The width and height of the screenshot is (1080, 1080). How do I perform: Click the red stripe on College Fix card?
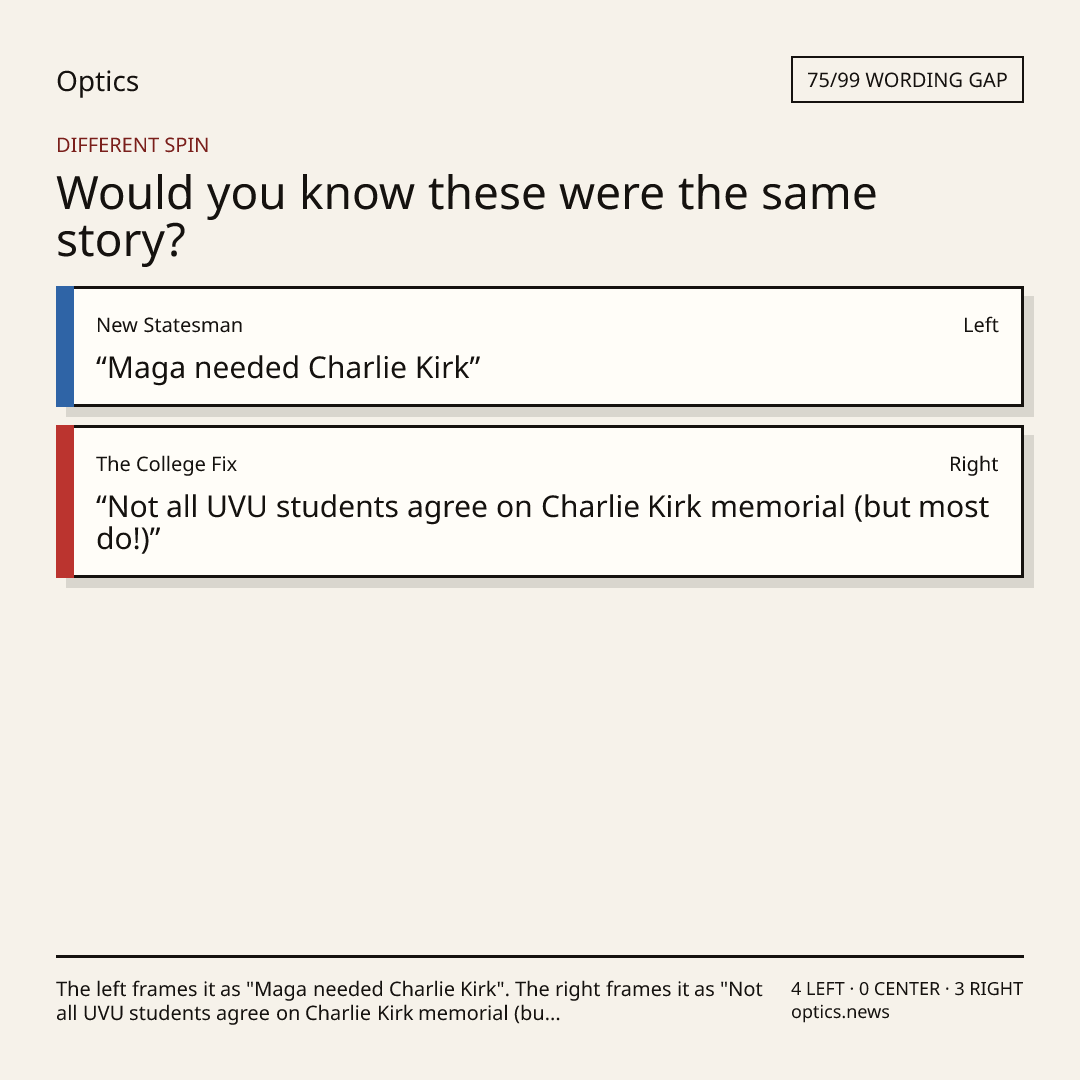(65, 501)
